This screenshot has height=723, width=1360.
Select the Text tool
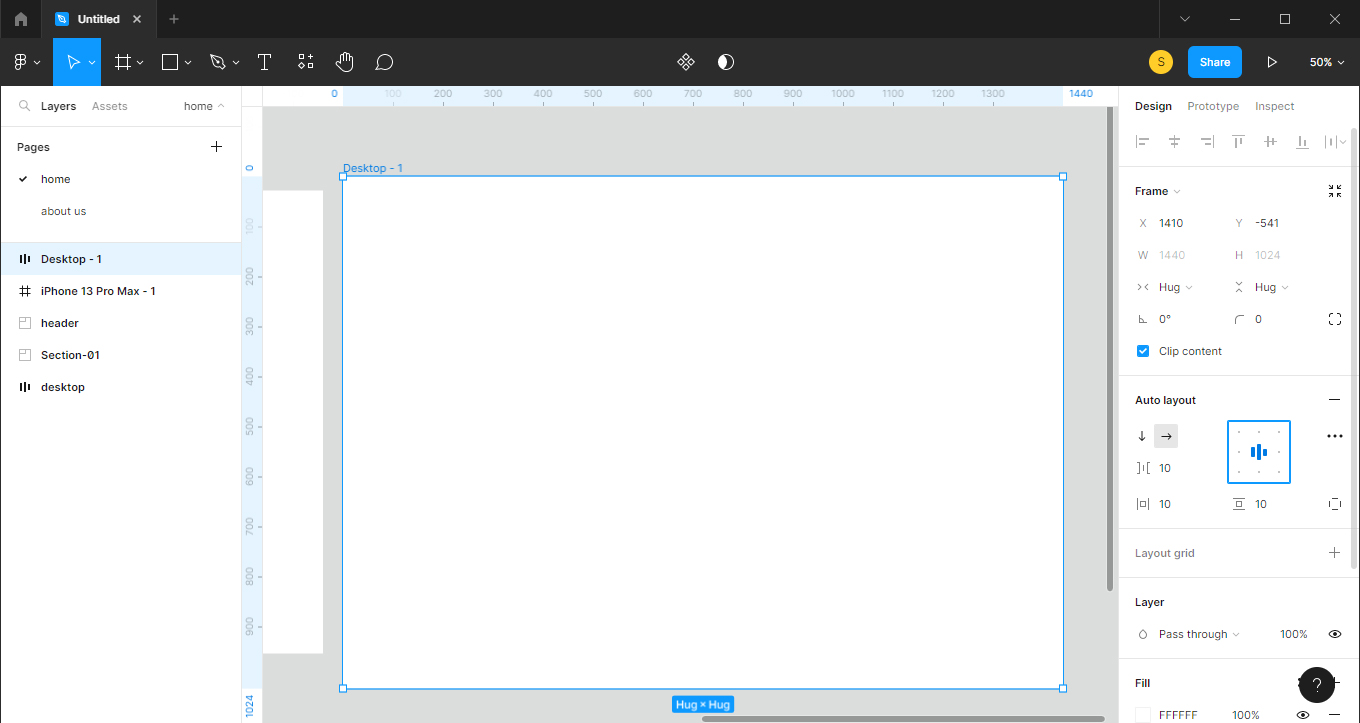tap(264, 62)
